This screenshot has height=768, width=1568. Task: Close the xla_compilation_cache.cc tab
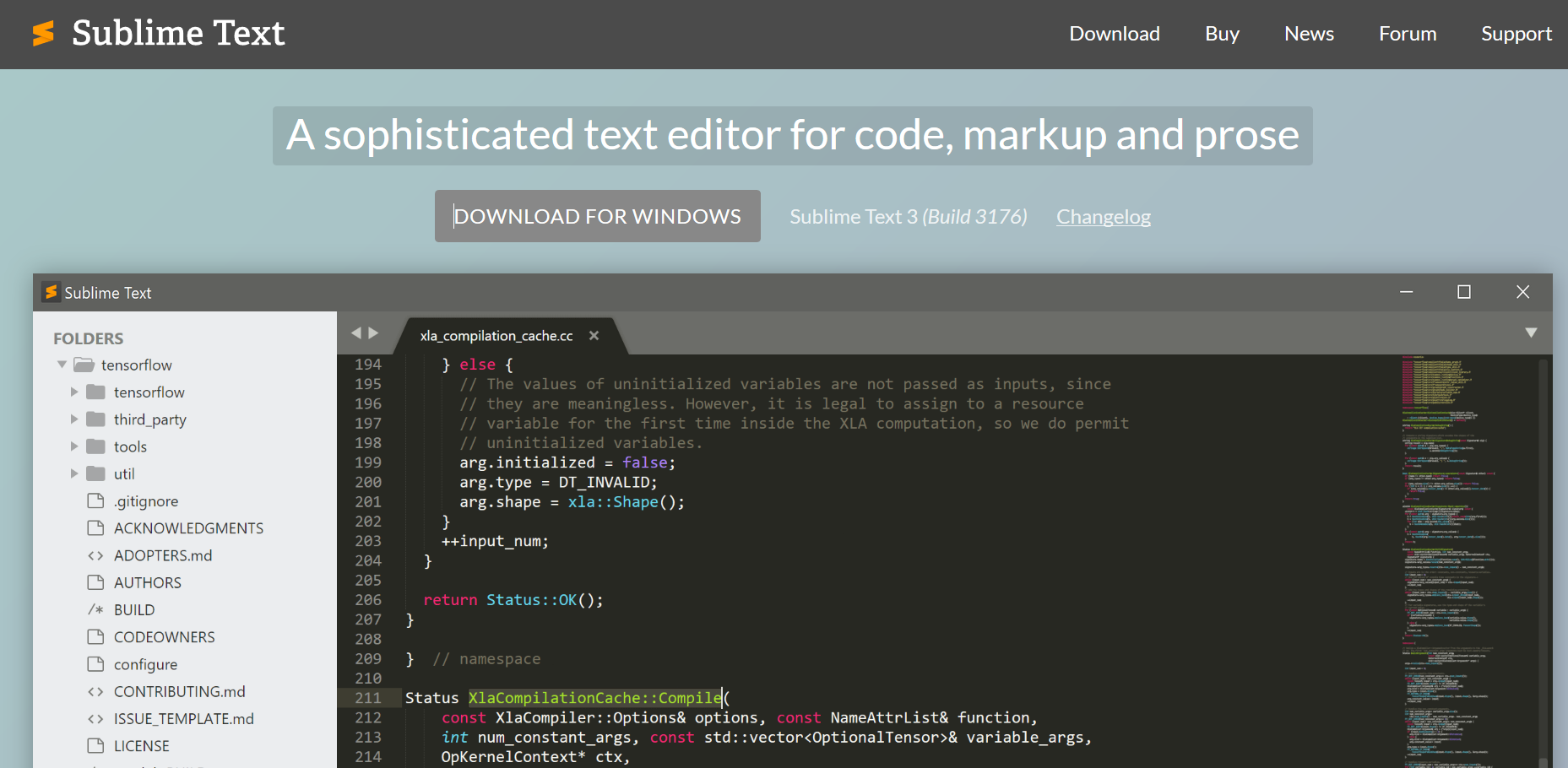594,335
